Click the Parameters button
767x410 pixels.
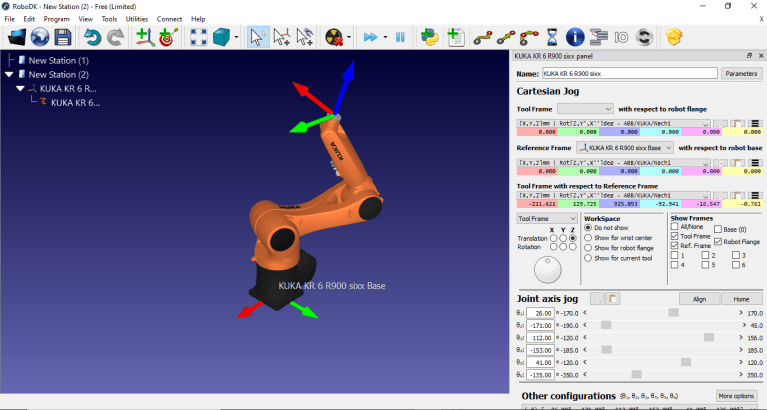(x=740, y=73)
